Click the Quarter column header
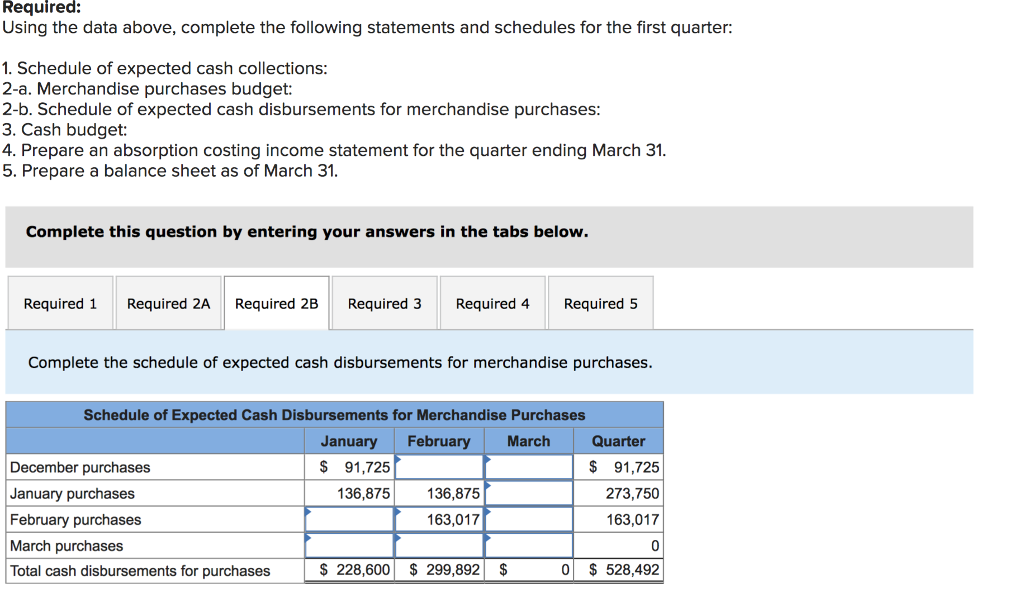Viewport: 1024px width, 598px height. (618, 440)
